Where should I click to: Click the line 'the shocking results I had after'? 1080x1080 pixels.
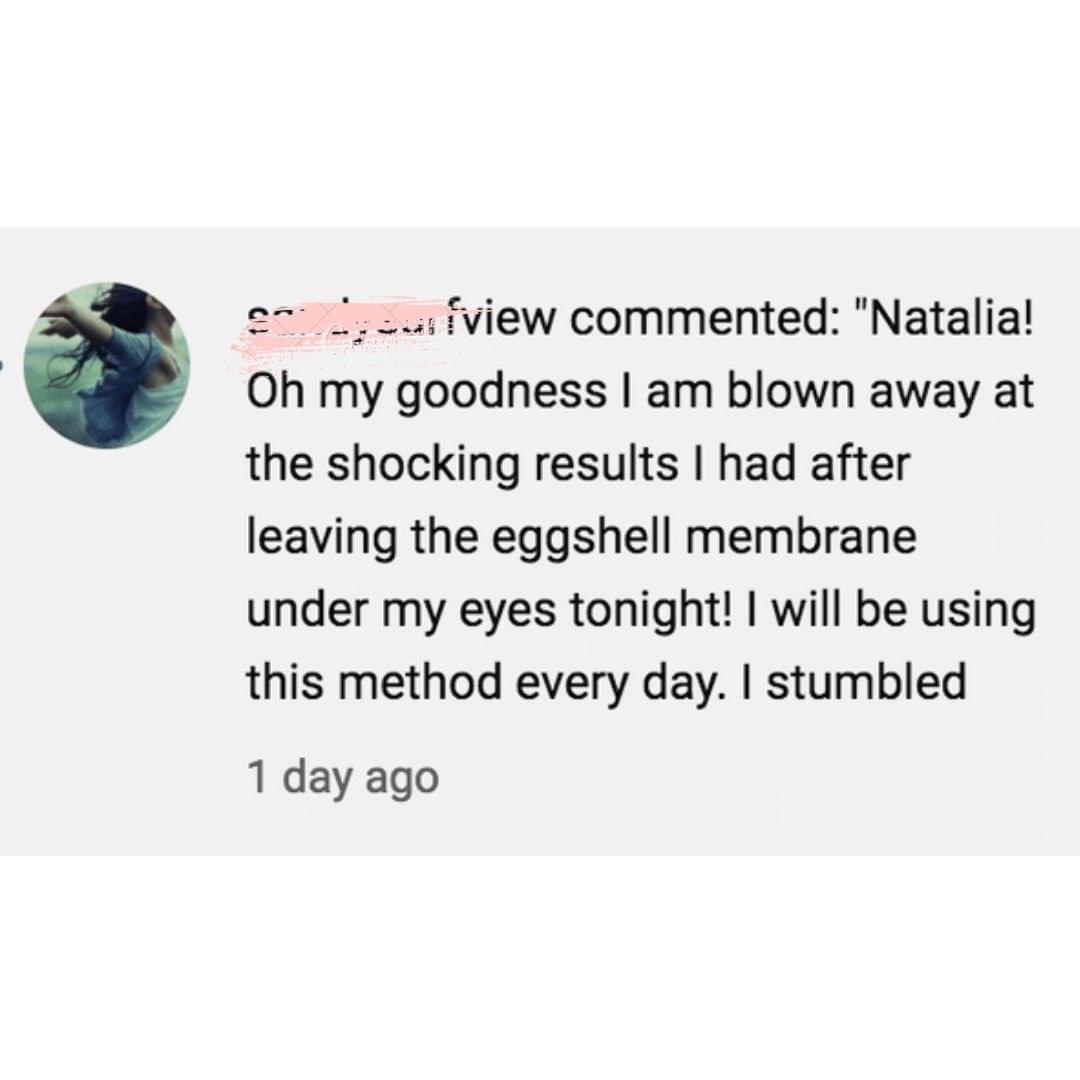coord(579,464)
